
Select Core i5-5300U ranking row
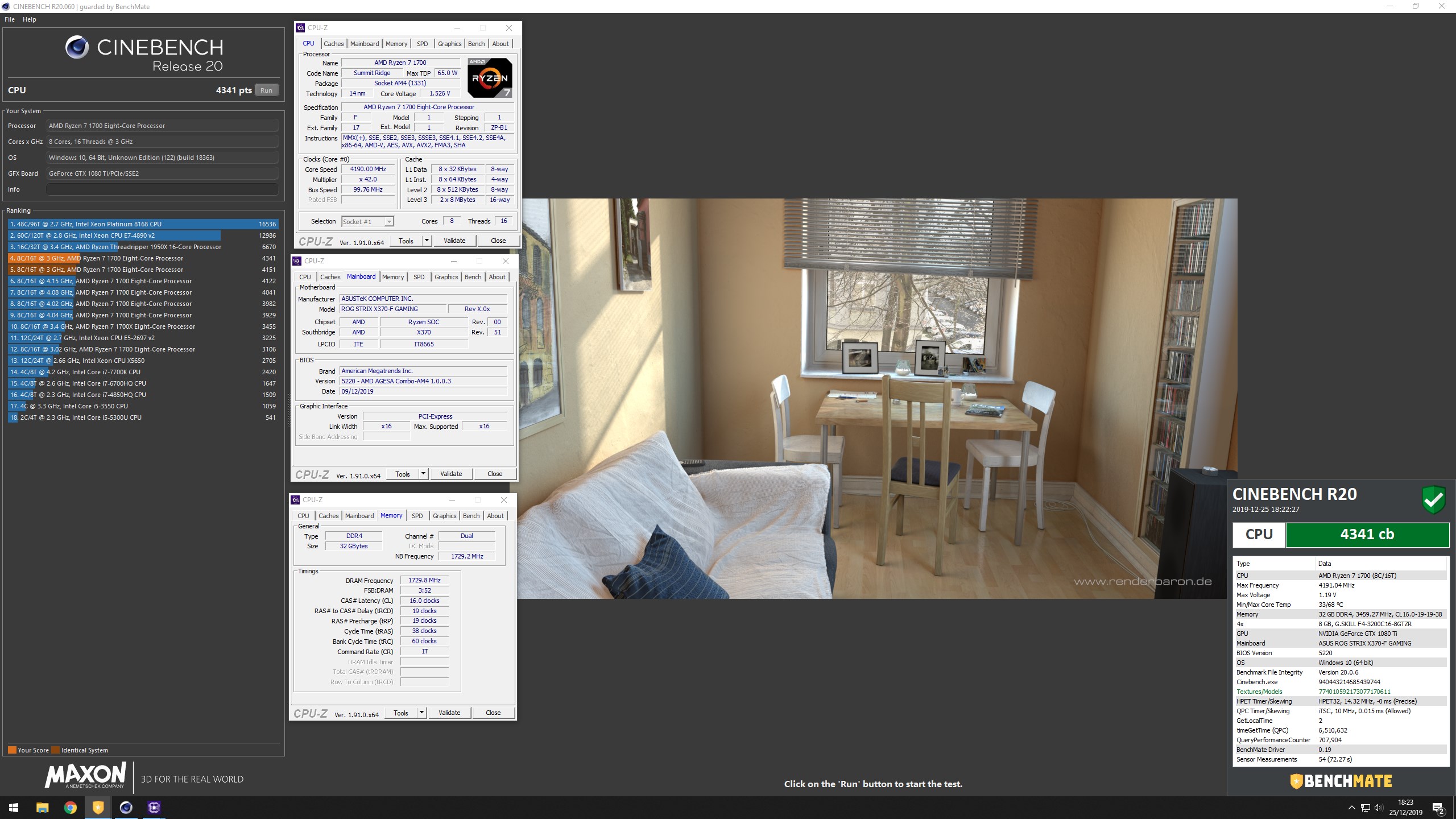click(143, 417)
